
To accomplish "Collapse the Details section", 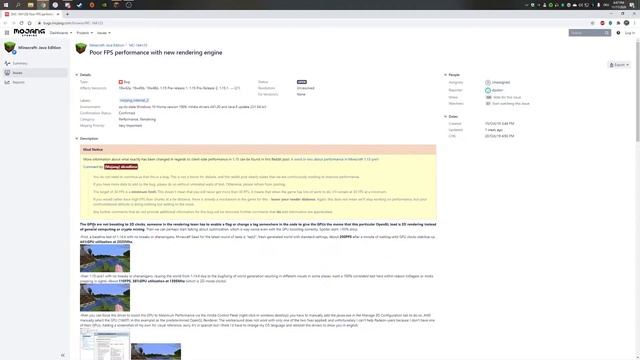I will pyautogui.click(x=77, y=75).
